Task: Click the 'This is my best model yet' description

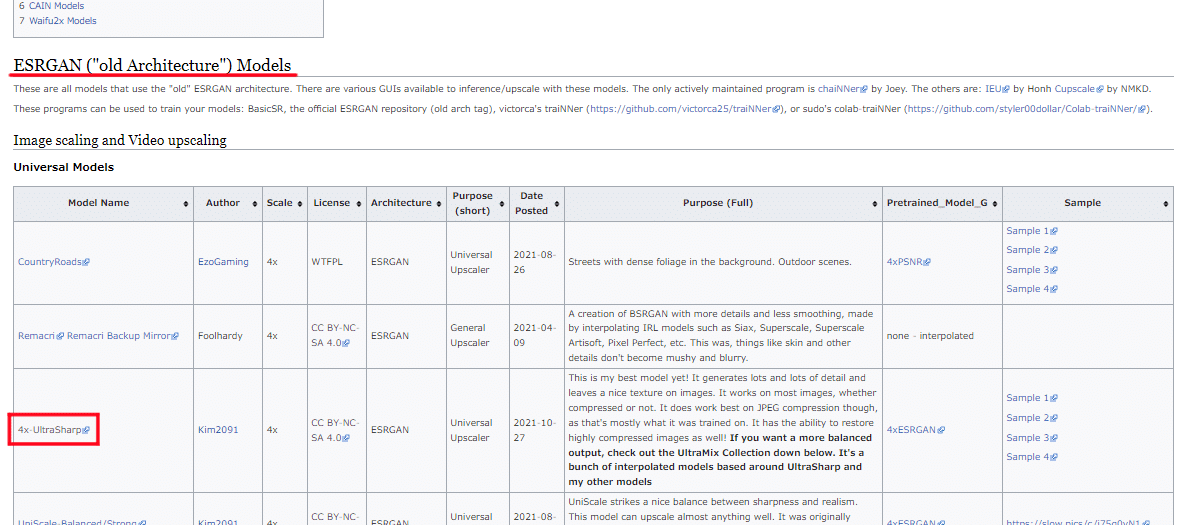Action: tap(721, 430)
